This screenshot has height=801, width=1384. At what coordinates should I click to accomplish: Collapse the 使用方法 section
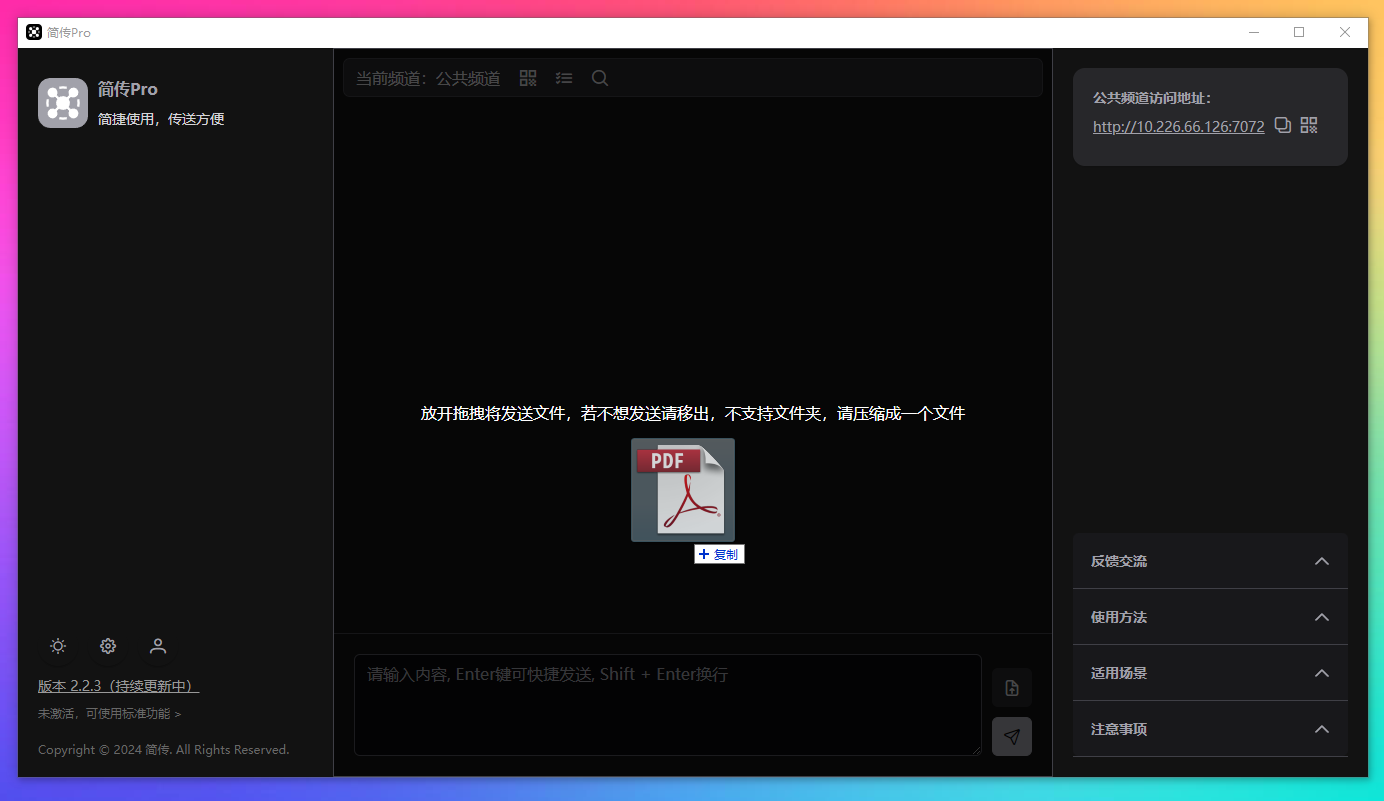pos(1322,617)
